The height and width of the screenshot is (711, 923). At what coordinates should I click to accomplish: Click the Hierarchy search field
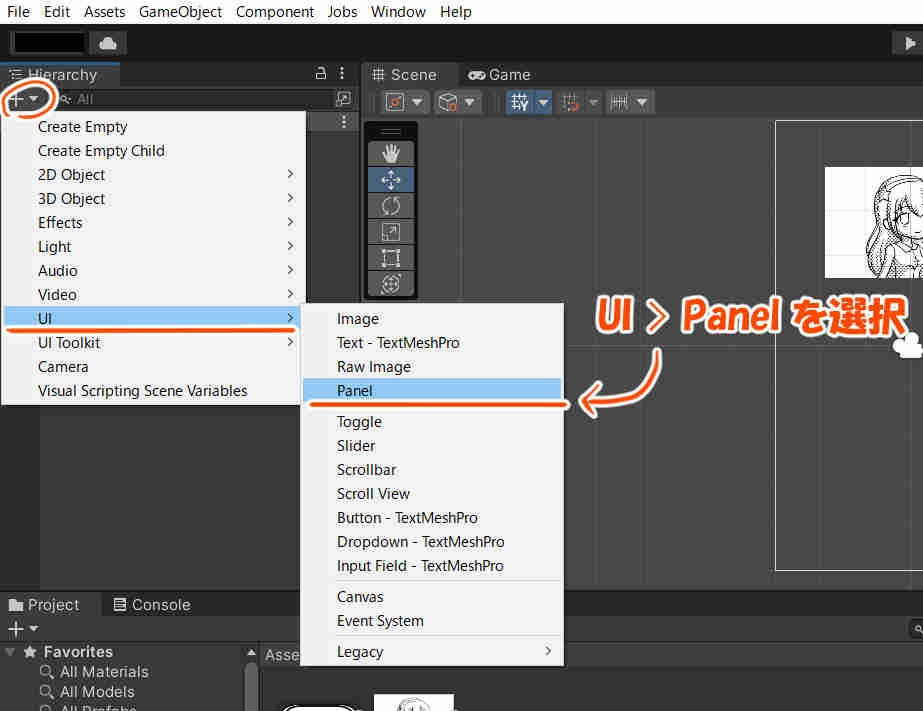pyautogui.click(x=194, y=99)
